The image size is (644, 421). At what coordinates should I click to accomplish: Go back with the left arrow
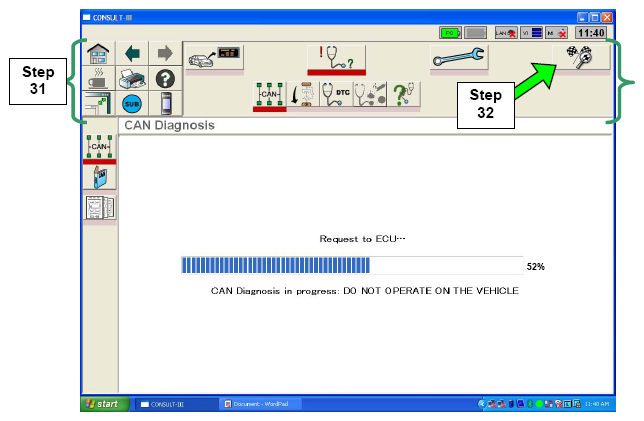tap(133, 54)
